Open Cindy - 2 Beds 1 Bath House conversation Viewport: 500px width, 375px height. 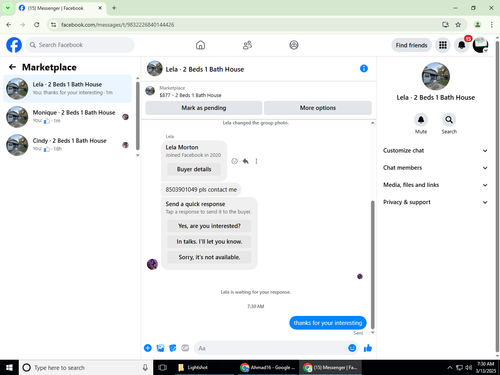click(x=67, y=145)
